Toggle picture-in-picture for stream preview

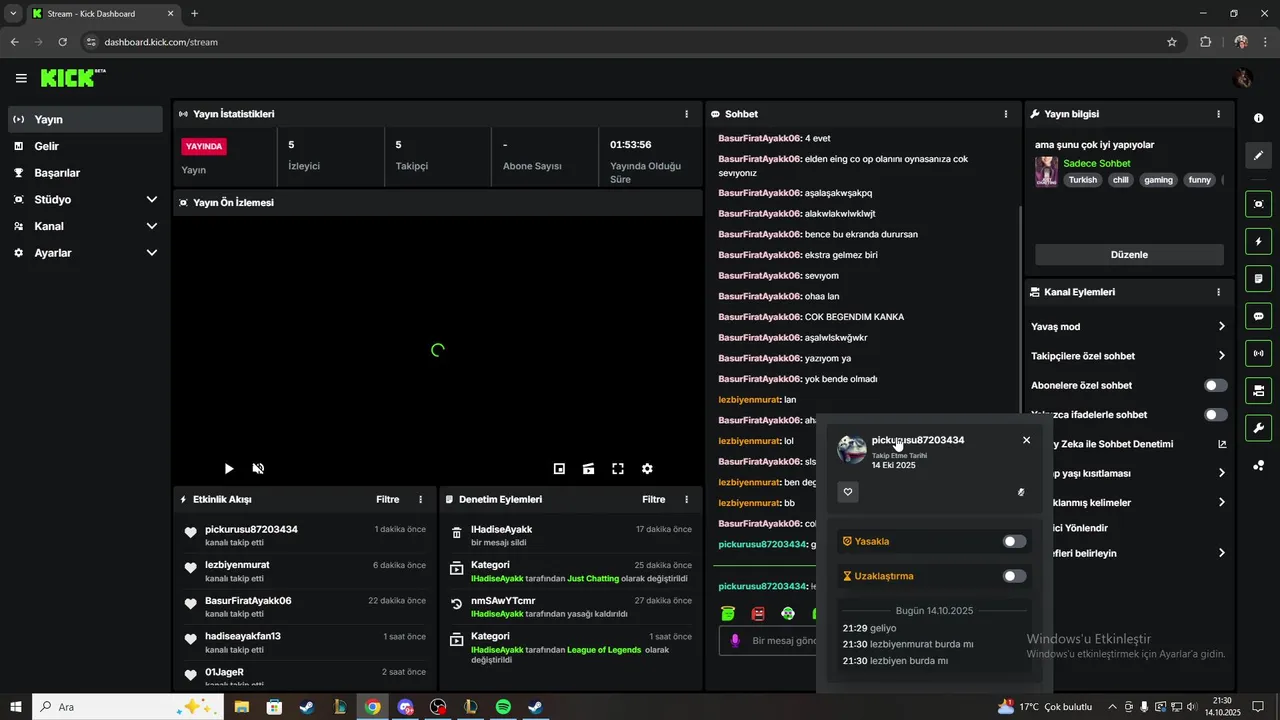(x=559, y=468)
